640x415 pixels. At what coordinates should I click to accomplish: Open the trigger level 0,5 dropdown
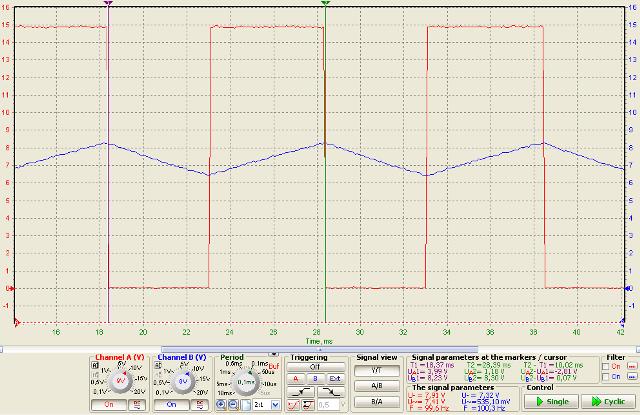(327, 405)
